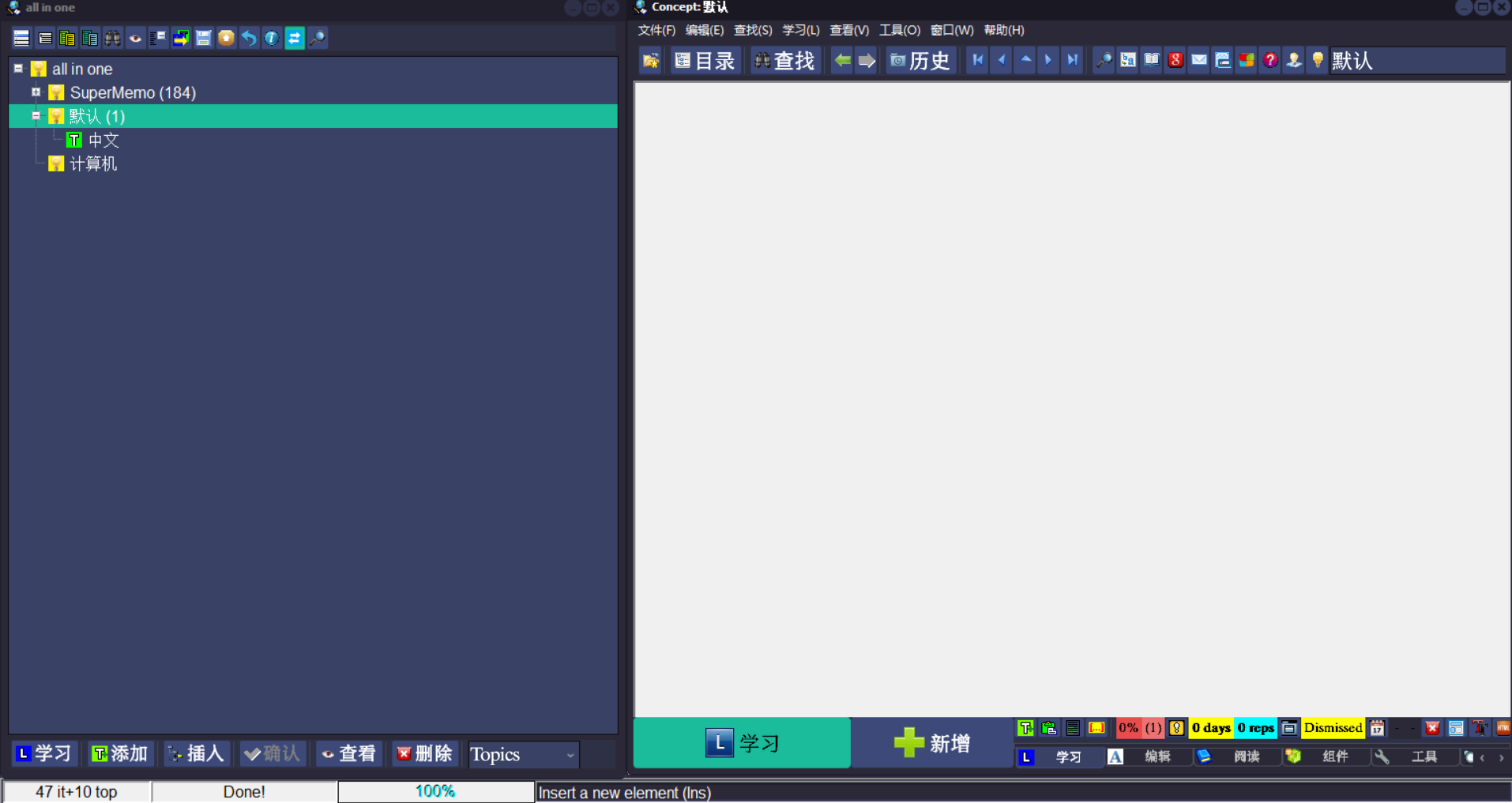Click the 目录 toolbar button

[x=705, y=61]
